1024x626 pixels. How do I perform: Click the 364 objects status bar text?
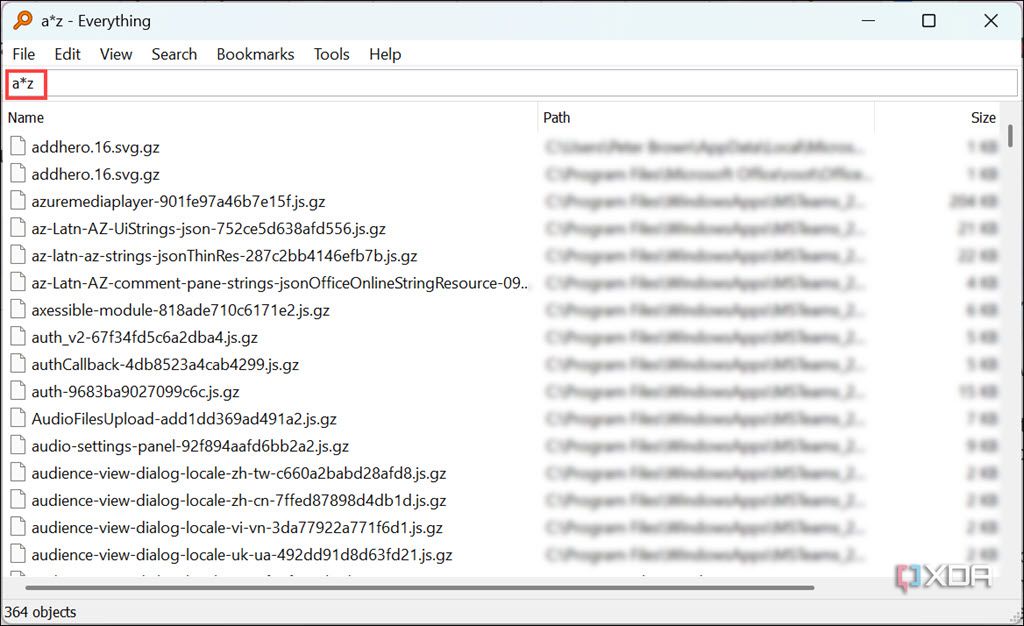click(40, 612)
